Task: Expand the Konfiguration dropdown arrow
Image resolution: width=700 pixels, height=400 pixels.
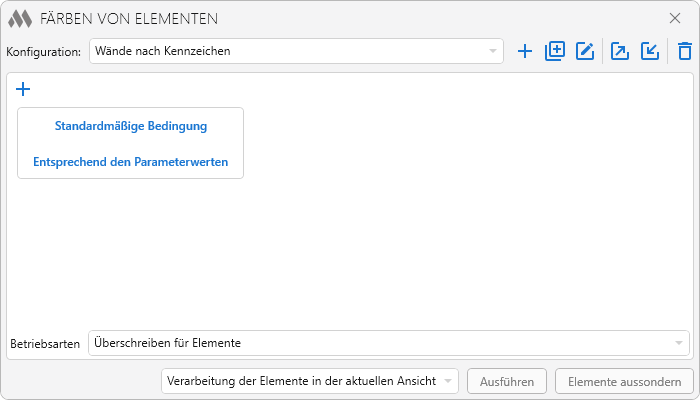Action: 493,51
